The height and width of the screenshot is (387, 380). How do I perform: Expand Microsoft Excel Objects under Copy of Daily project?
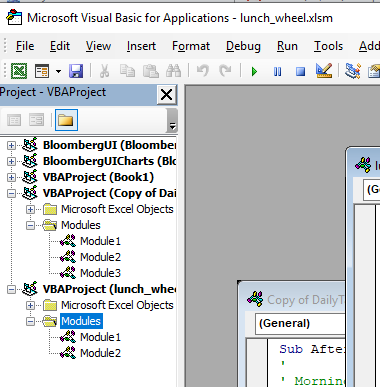(x=30, y=209)
